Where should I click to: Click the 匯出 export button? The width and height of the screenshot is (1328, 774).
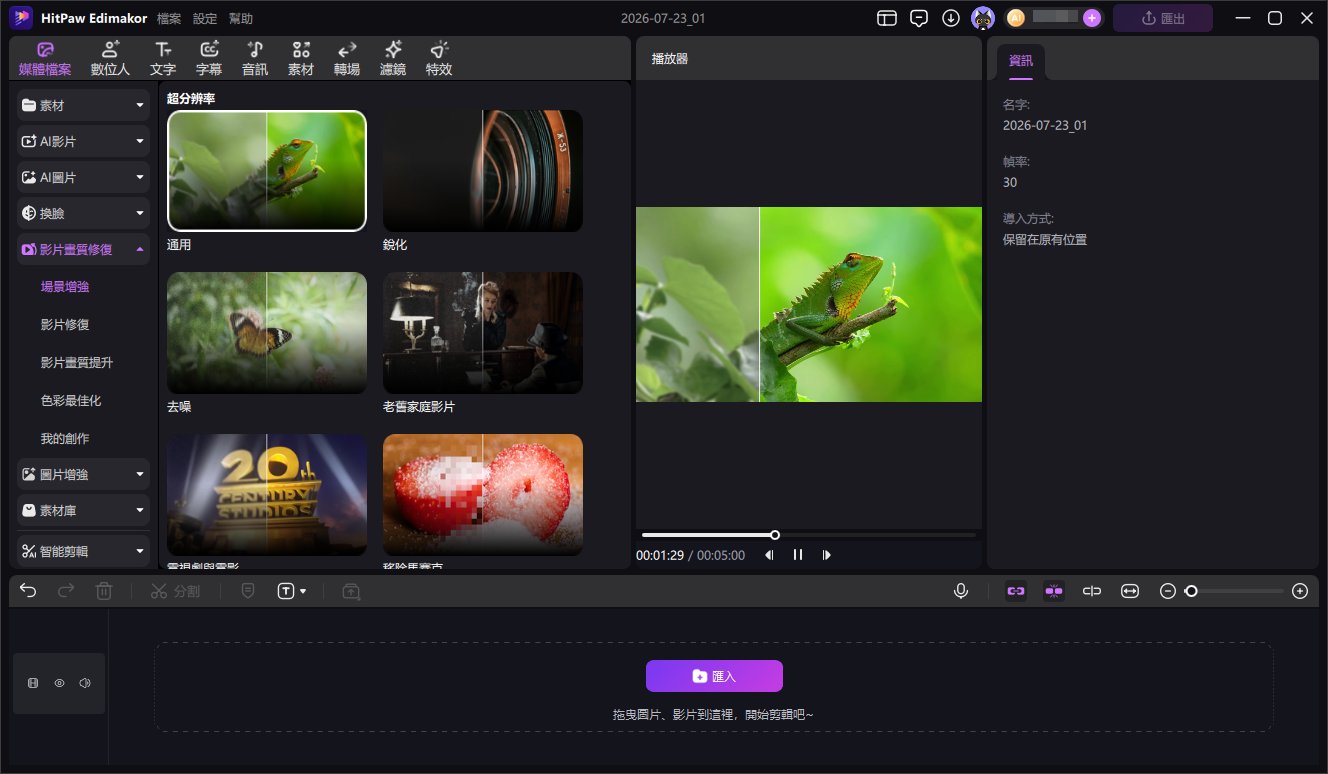tap(1163, 18)
